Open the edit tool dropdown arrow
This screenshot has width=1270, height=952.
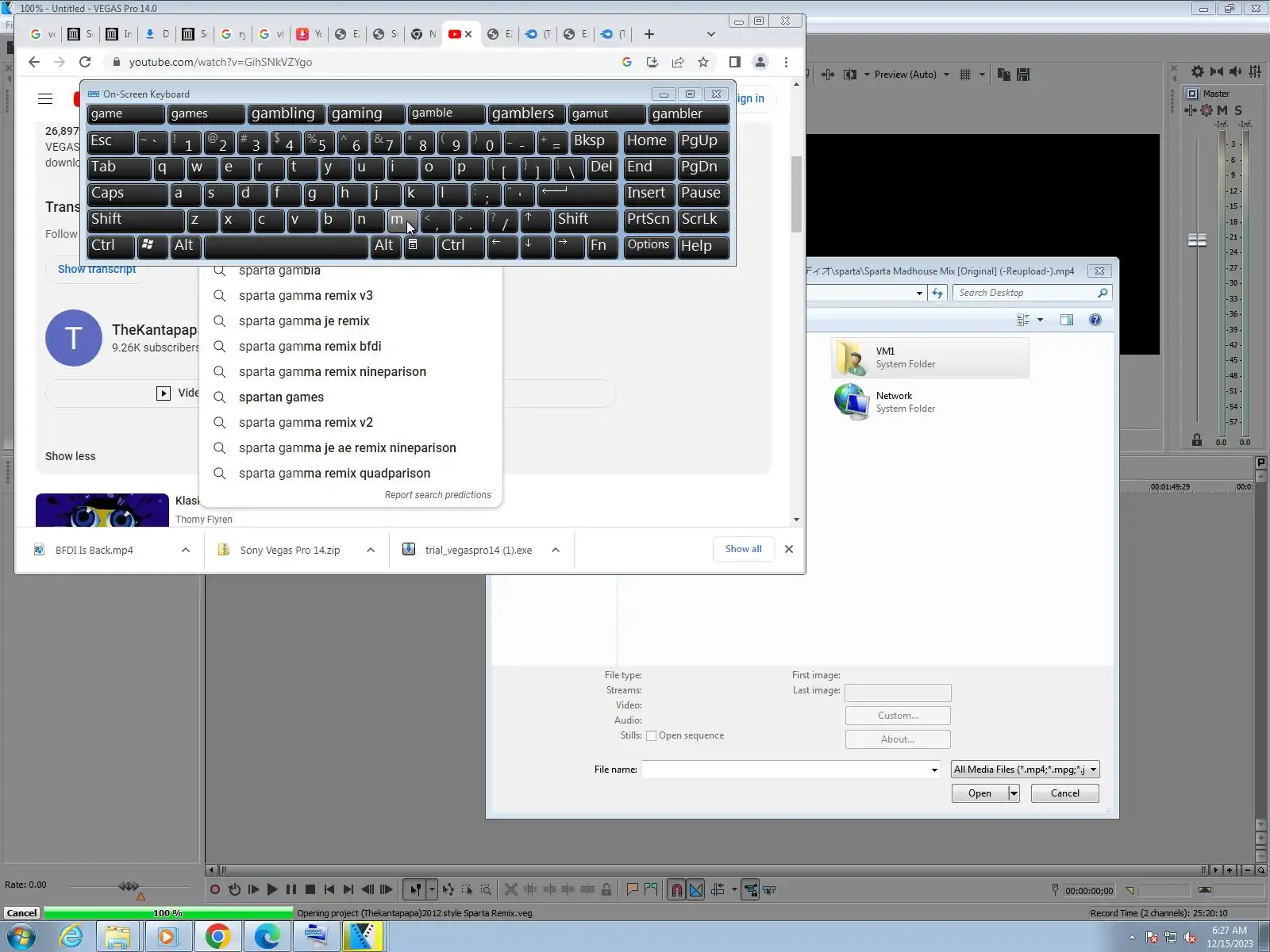pos(432,890)
